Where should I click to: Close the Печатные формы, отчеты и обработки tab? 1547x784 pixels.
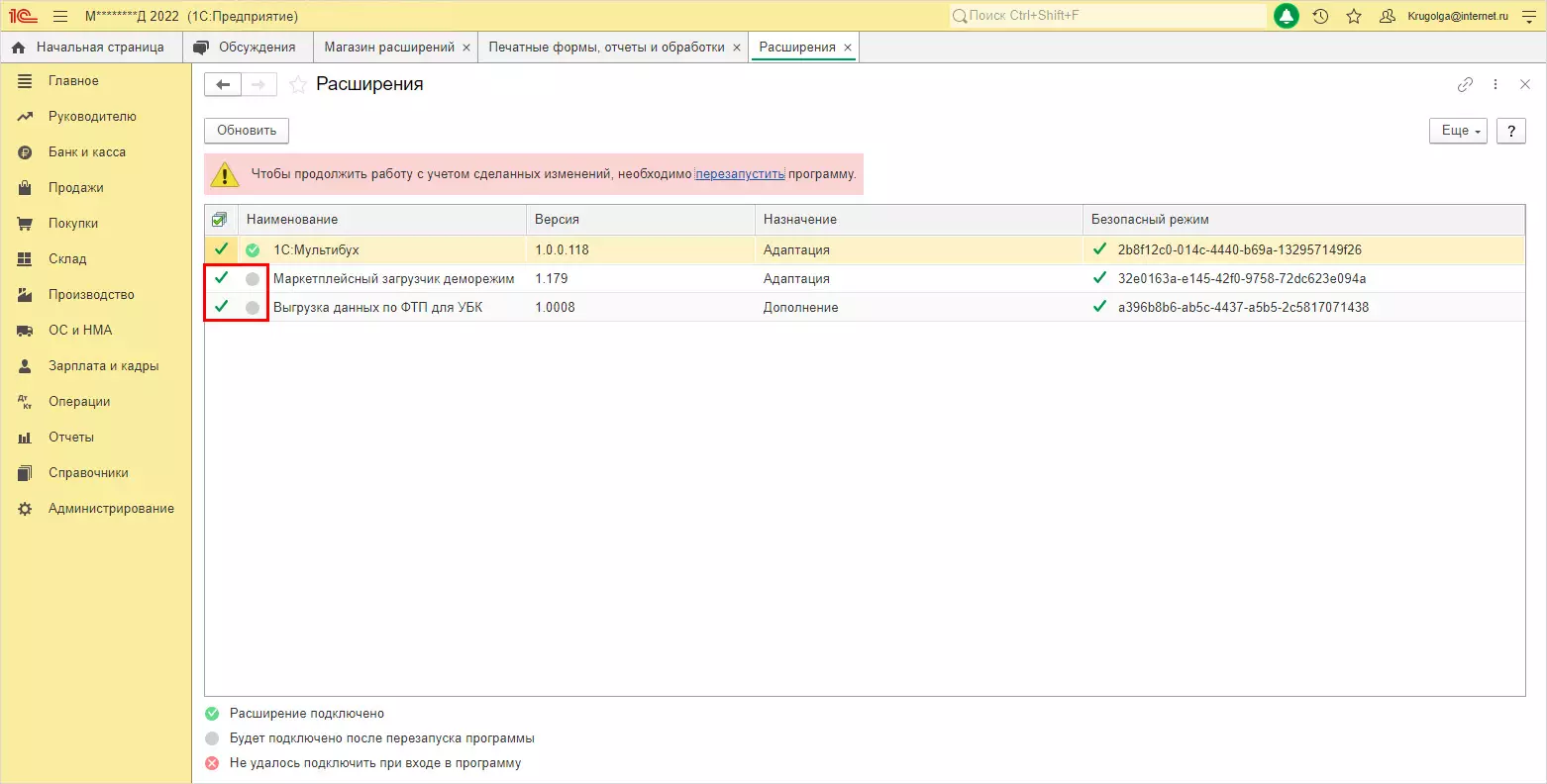pos(737,48)
